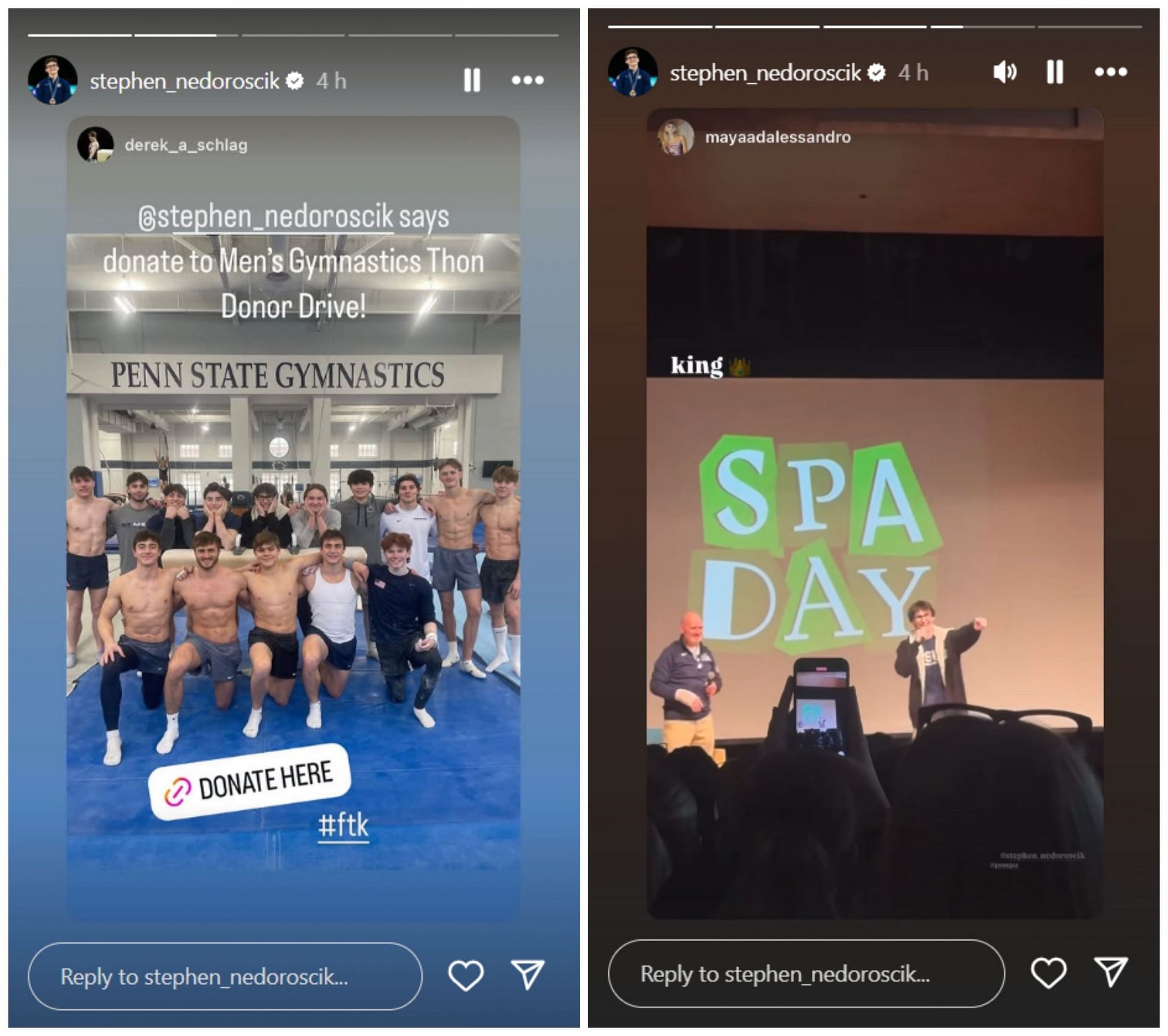
Task: Click left story reply input field
Action: click(225, 976)
